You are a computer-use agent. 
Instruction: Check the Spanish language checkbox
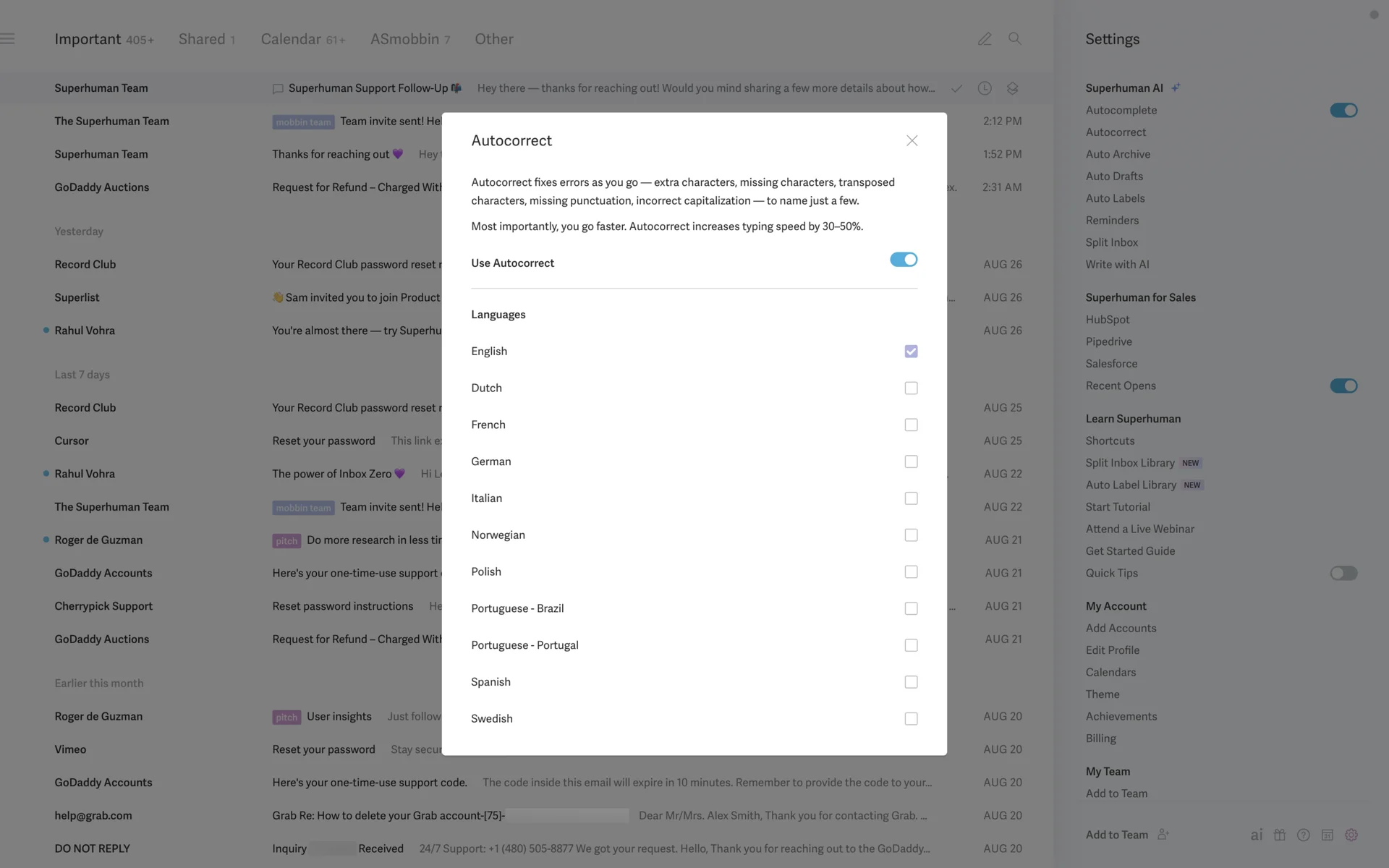click(x=911, y=682)
